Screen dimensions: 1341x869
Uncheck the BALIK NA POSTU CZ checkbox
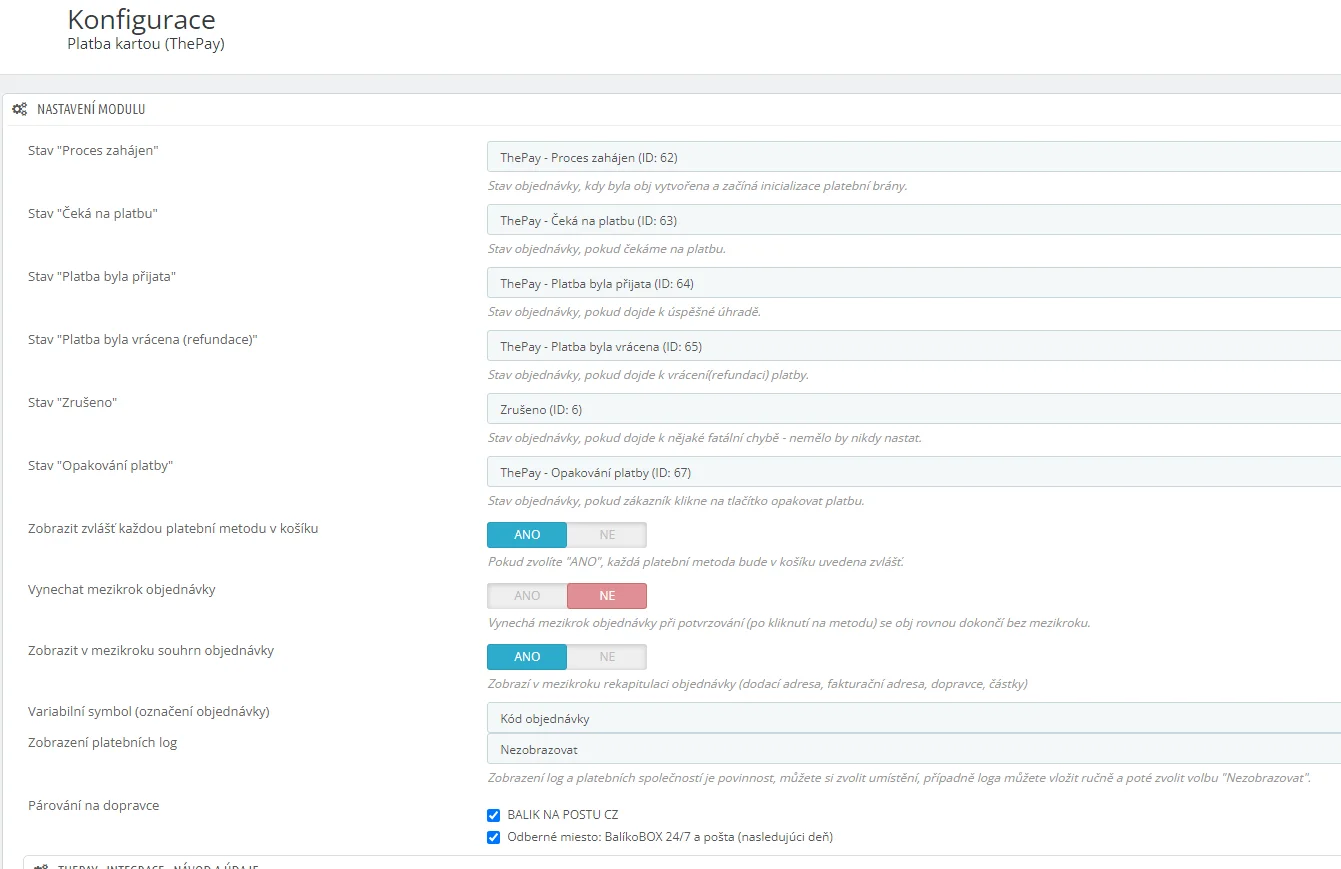[493, 815]
